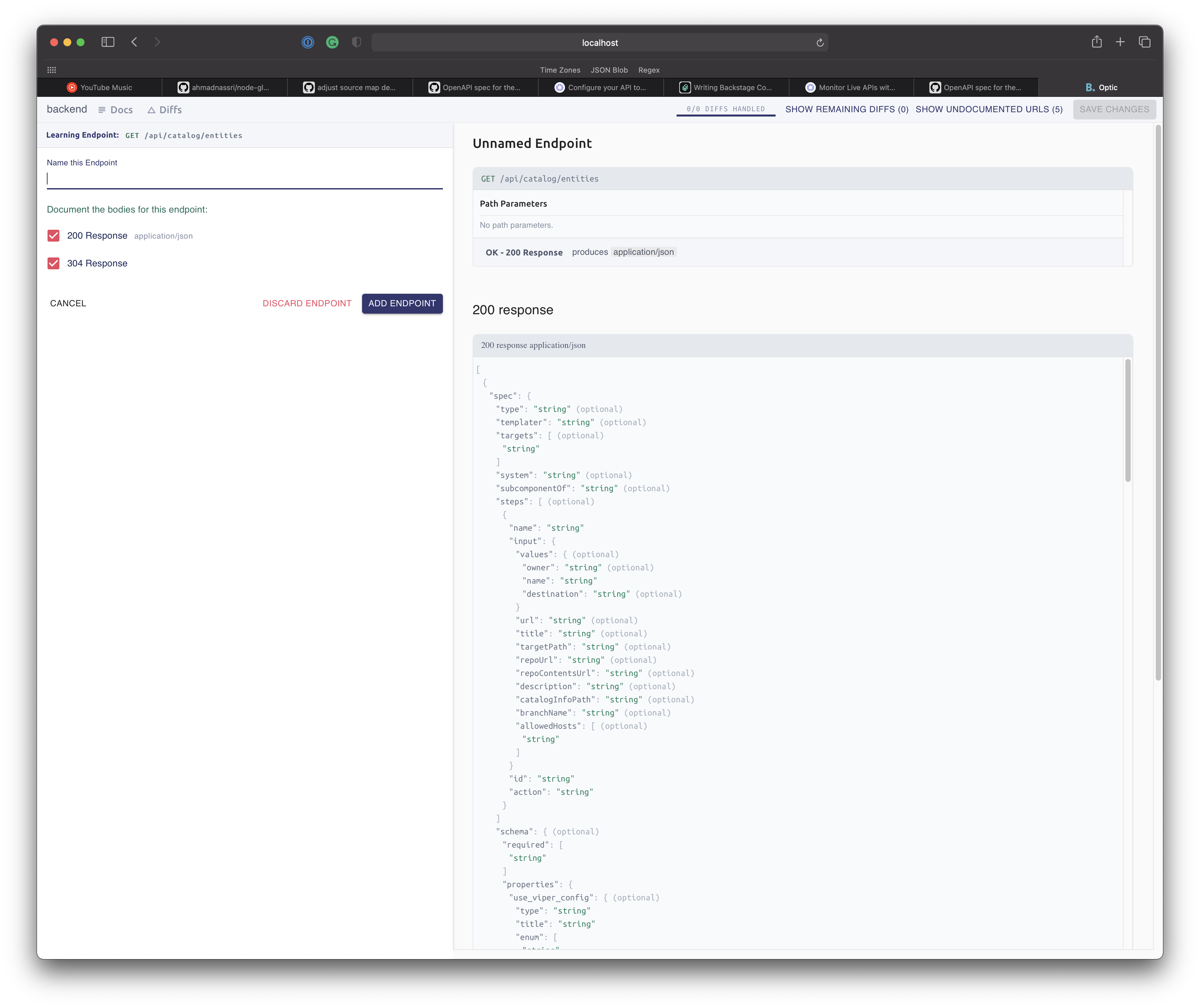Uncheck the 304 Response checkbox
1200x1008 pixels.
(54, 263)
